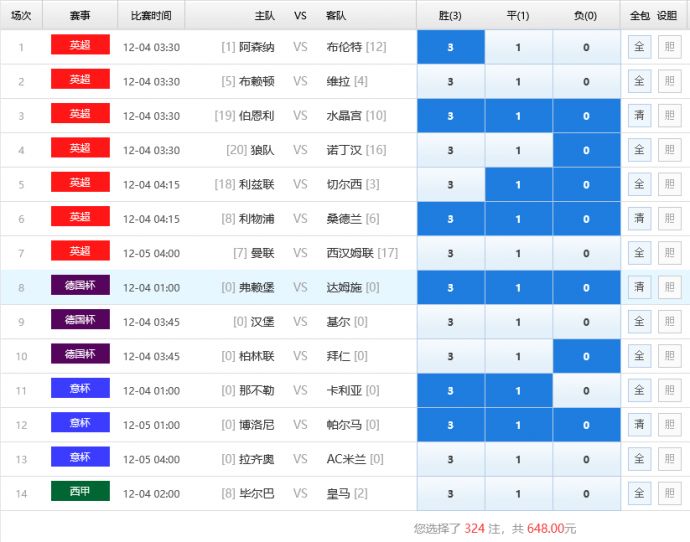Toggle lose (0) for 狼队 vs 诺丁汉
This screenshot has width=690, height=542.
586,150
